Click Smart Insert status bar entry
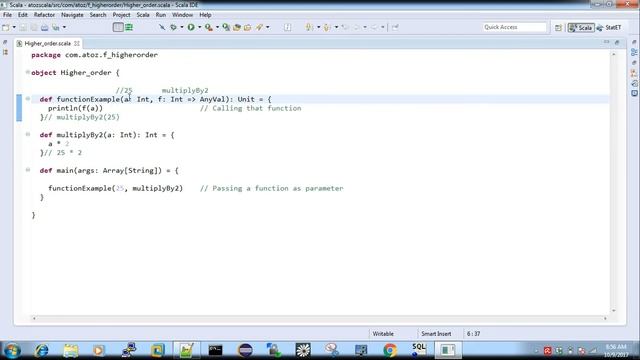Viewport: 640px width, 360px height. pos(436,334)
